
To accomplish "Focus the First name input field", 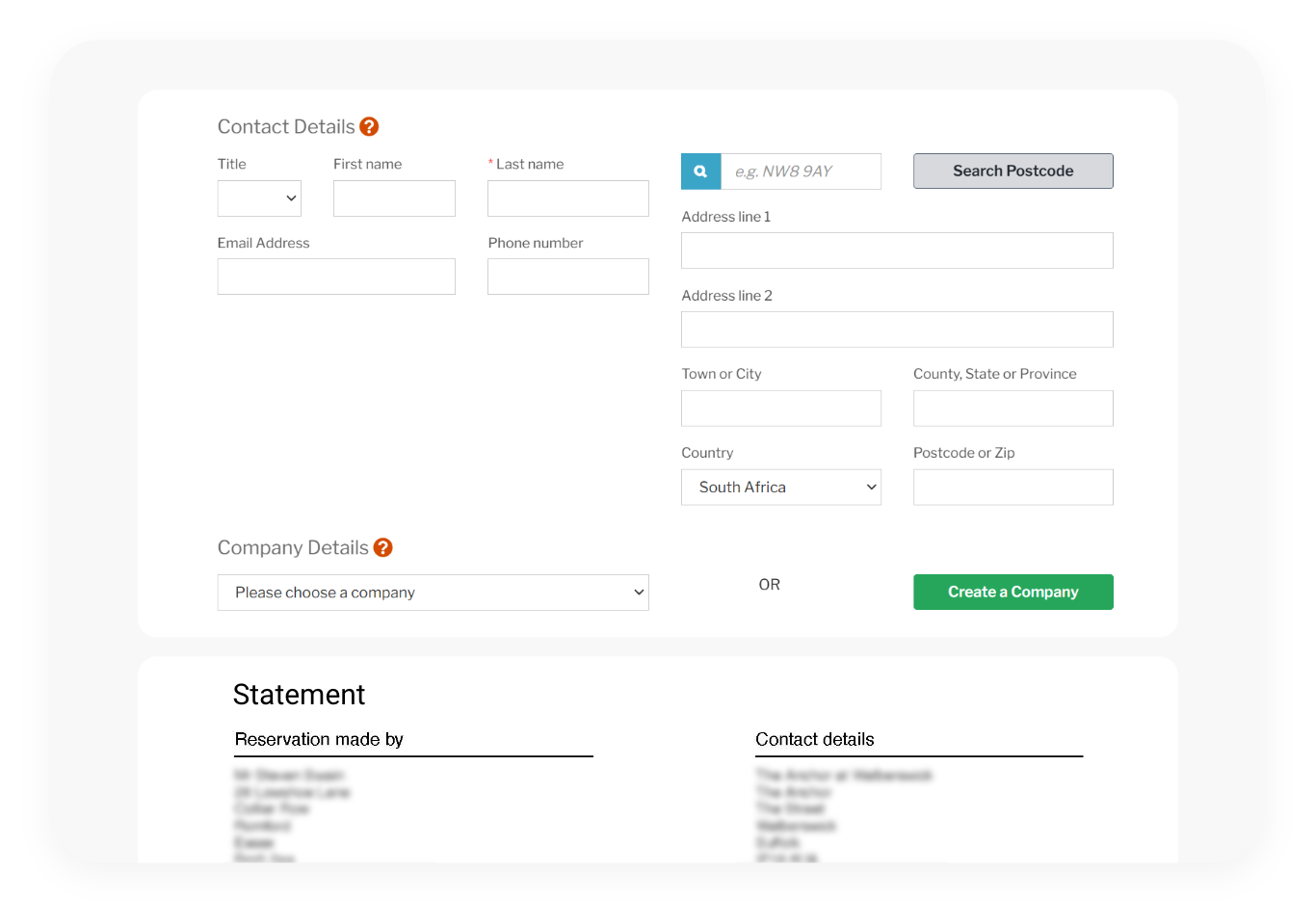I will pos(394,198).
